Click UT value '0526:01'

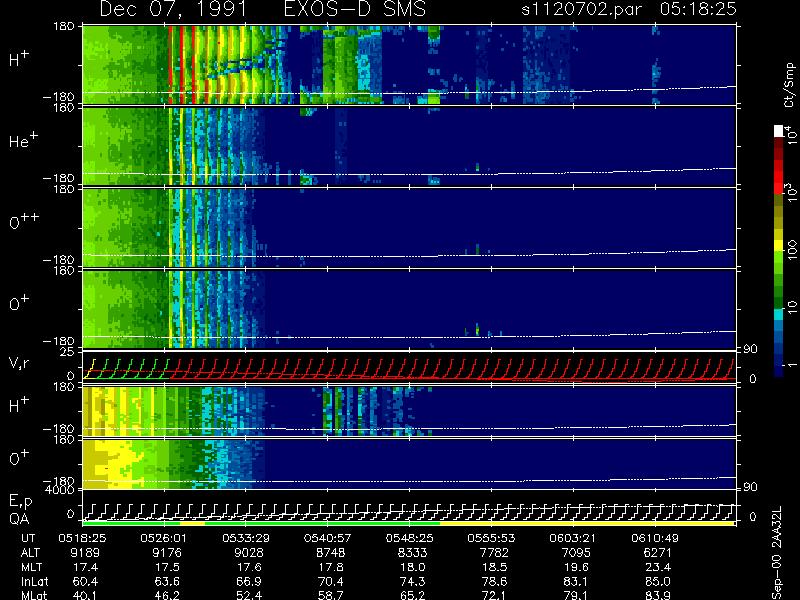(x=163, y=538)
